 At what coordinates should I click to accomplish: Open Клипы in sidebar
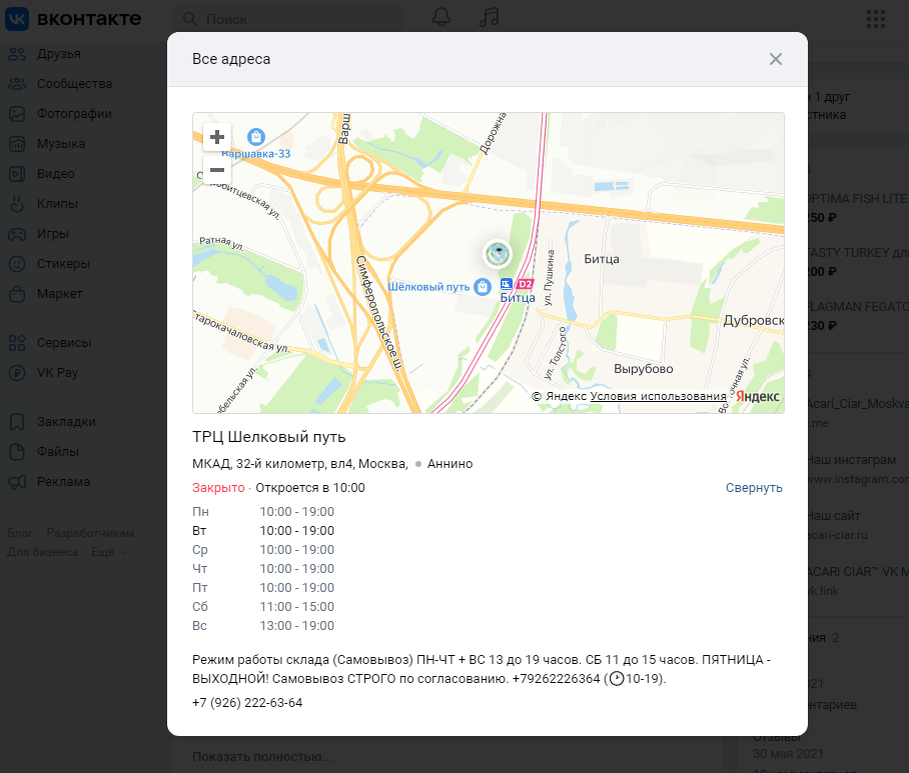pyautogui.click(x=57, y=204)
